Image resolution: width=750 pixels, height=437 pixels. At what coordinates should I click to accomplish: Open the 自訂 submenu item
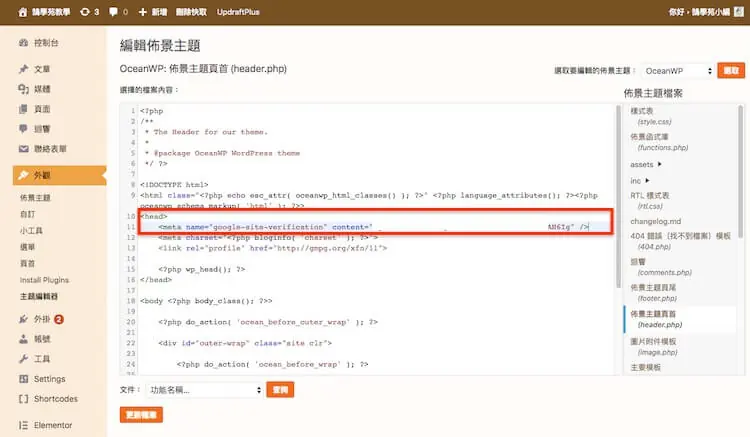click(27, 214)
